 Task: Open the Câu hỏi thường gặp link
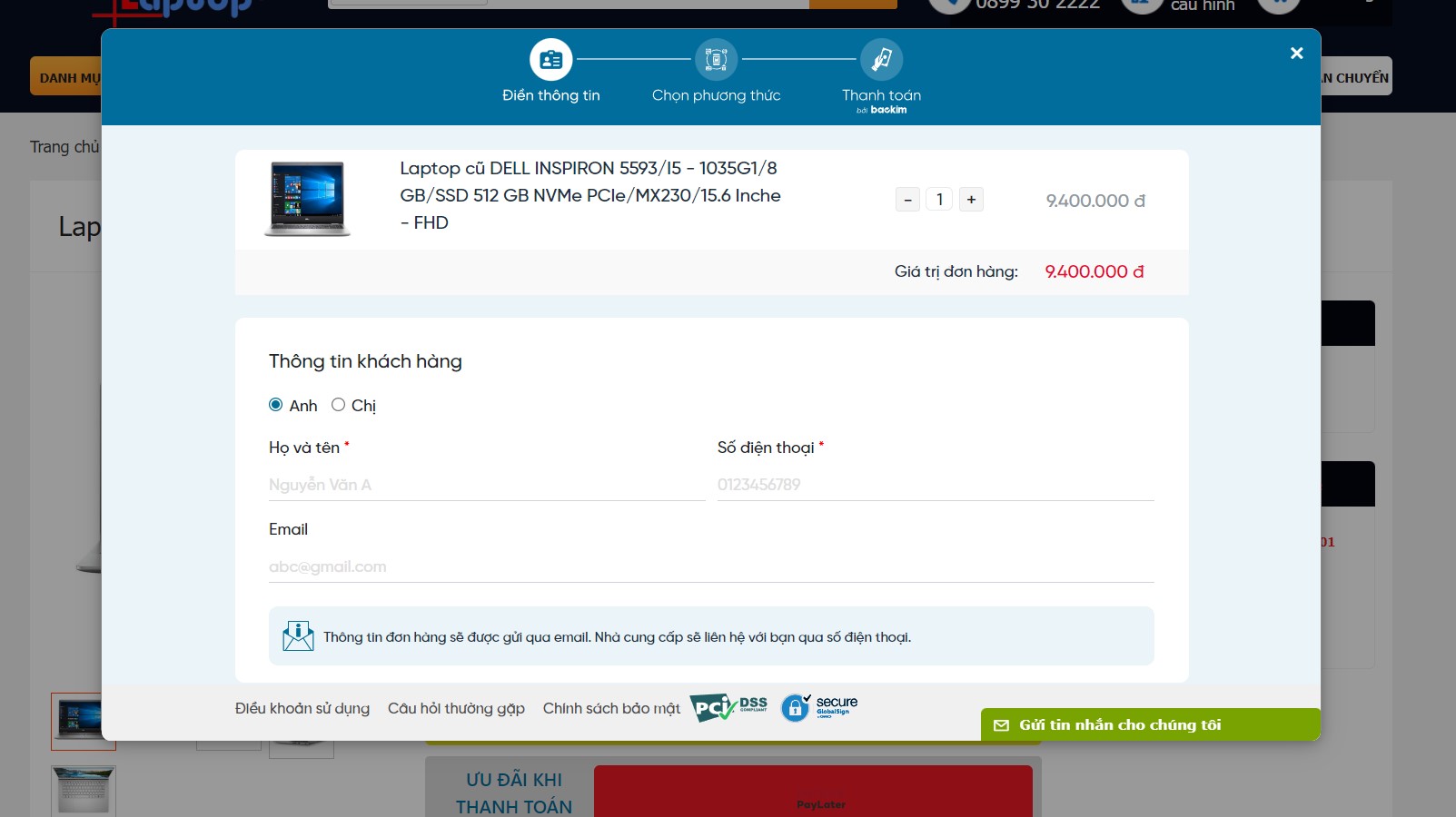456,708
